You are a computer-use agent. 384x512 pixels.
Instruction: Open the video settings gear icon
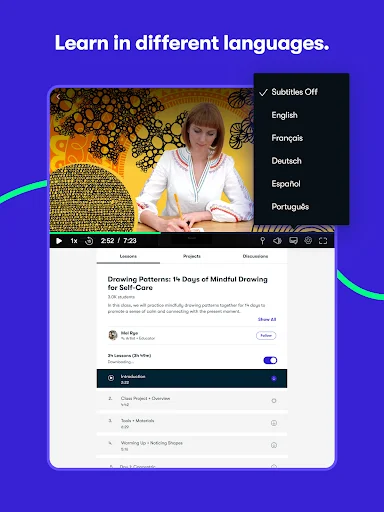click(x=308, y=240)
